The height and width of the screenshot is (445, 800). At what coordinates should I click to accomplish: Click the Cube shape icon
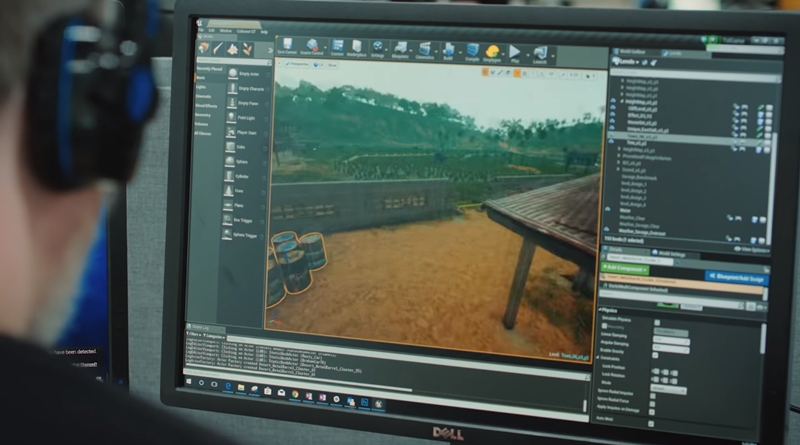(x=230, y=147)
